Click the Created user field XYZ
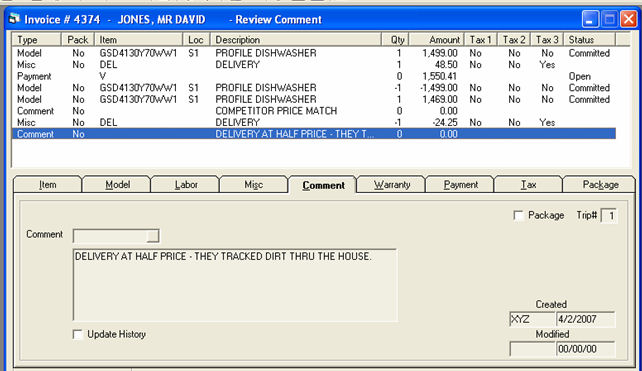 tap(532, 319)
